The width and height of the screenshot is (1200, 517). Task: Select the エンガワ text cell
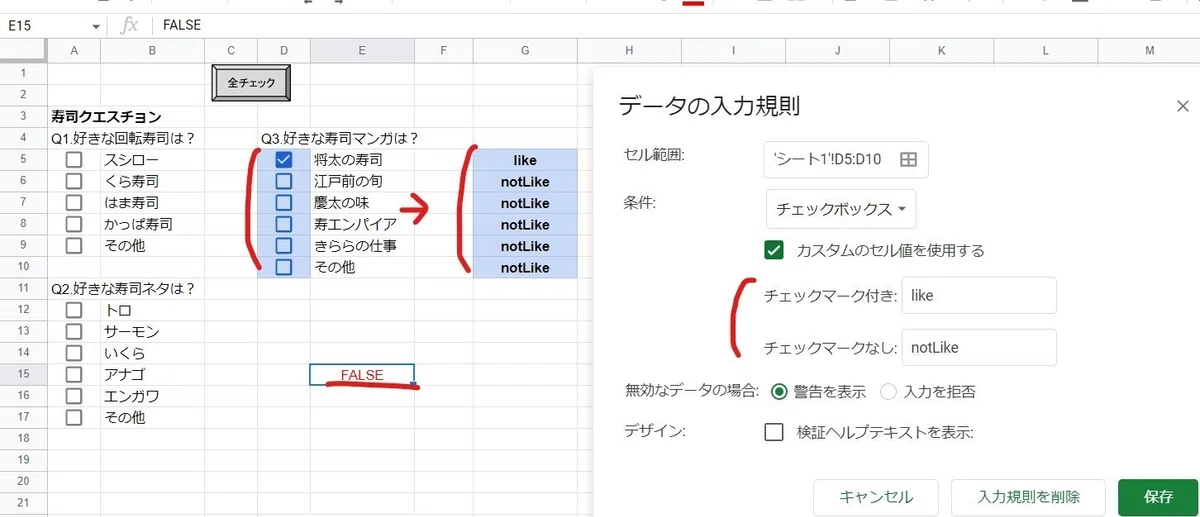(x=152, y=396)
